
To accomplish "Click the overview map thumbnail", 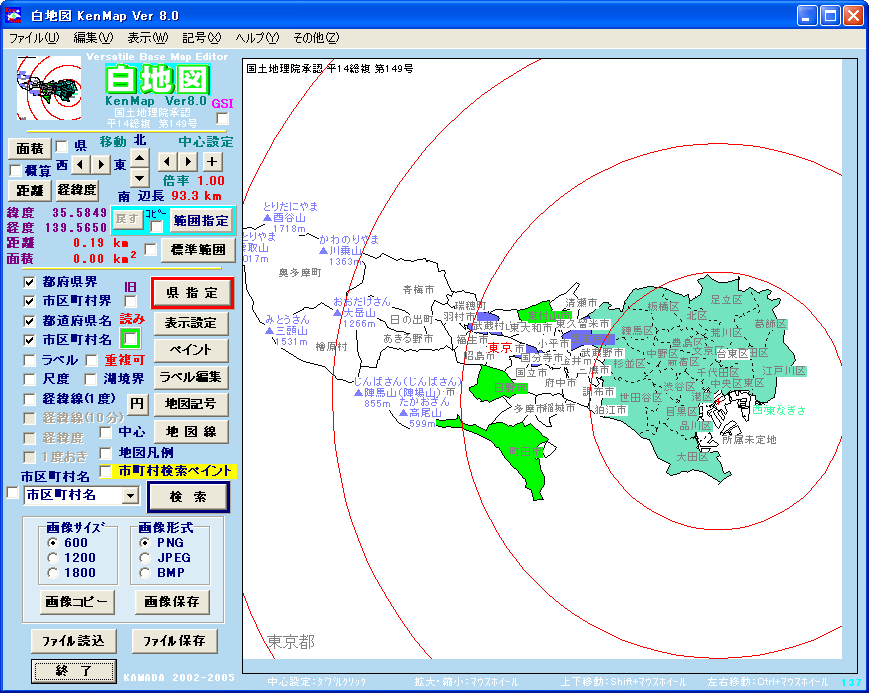I will (49, 88).
